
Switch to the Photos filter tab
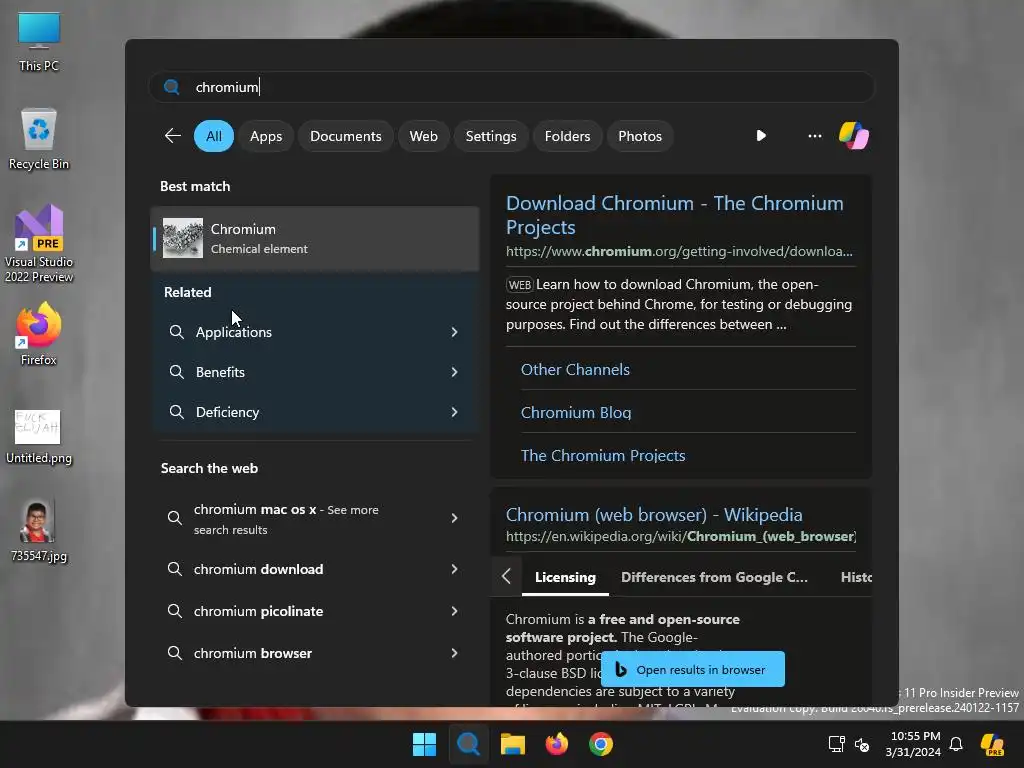(640, 136)
